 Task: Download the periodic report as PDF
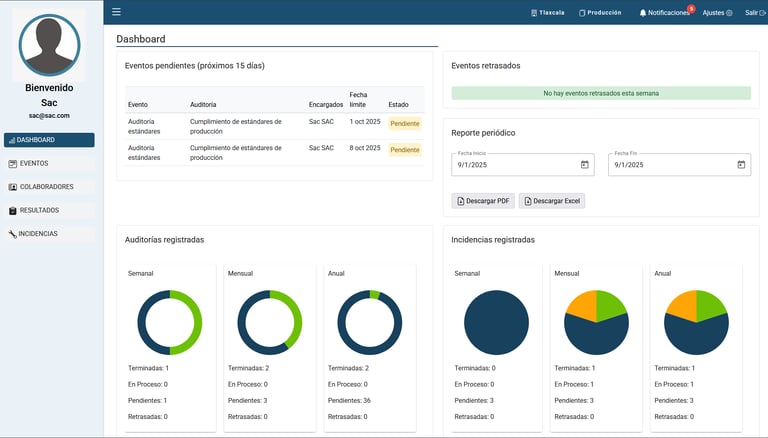point(483,201)
